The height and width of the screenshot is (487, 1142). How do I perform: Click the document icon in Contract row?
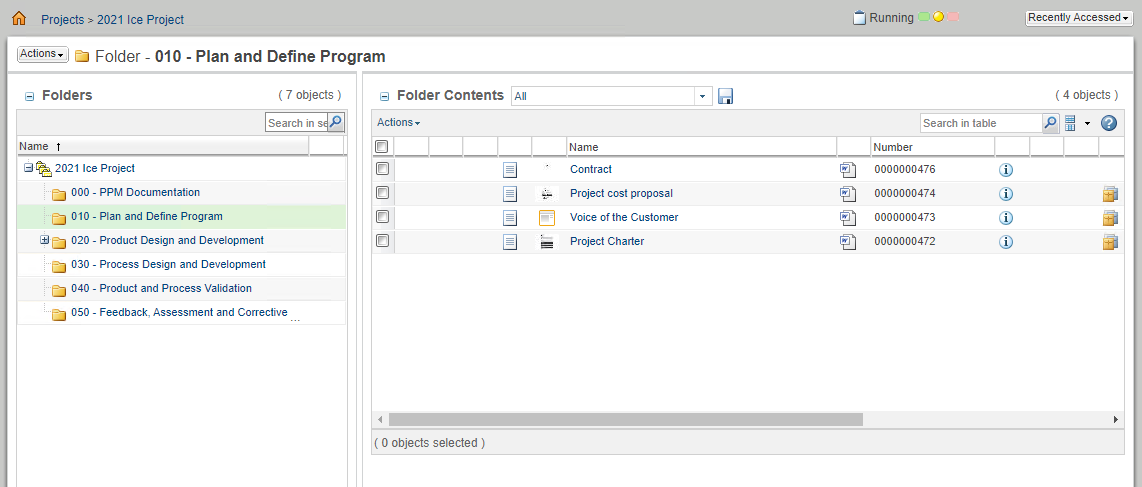tap(510, 170)
